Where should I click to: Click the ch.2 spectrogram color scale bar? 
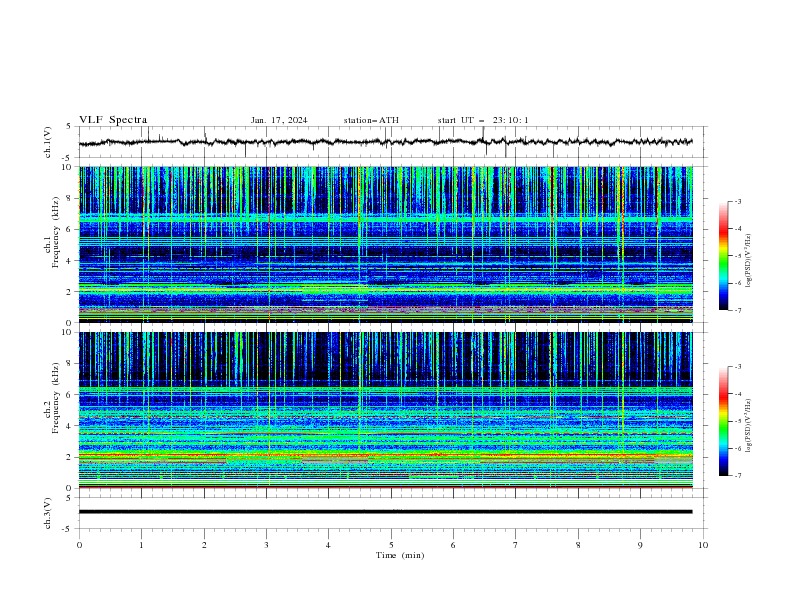click(x=724, y=421)
